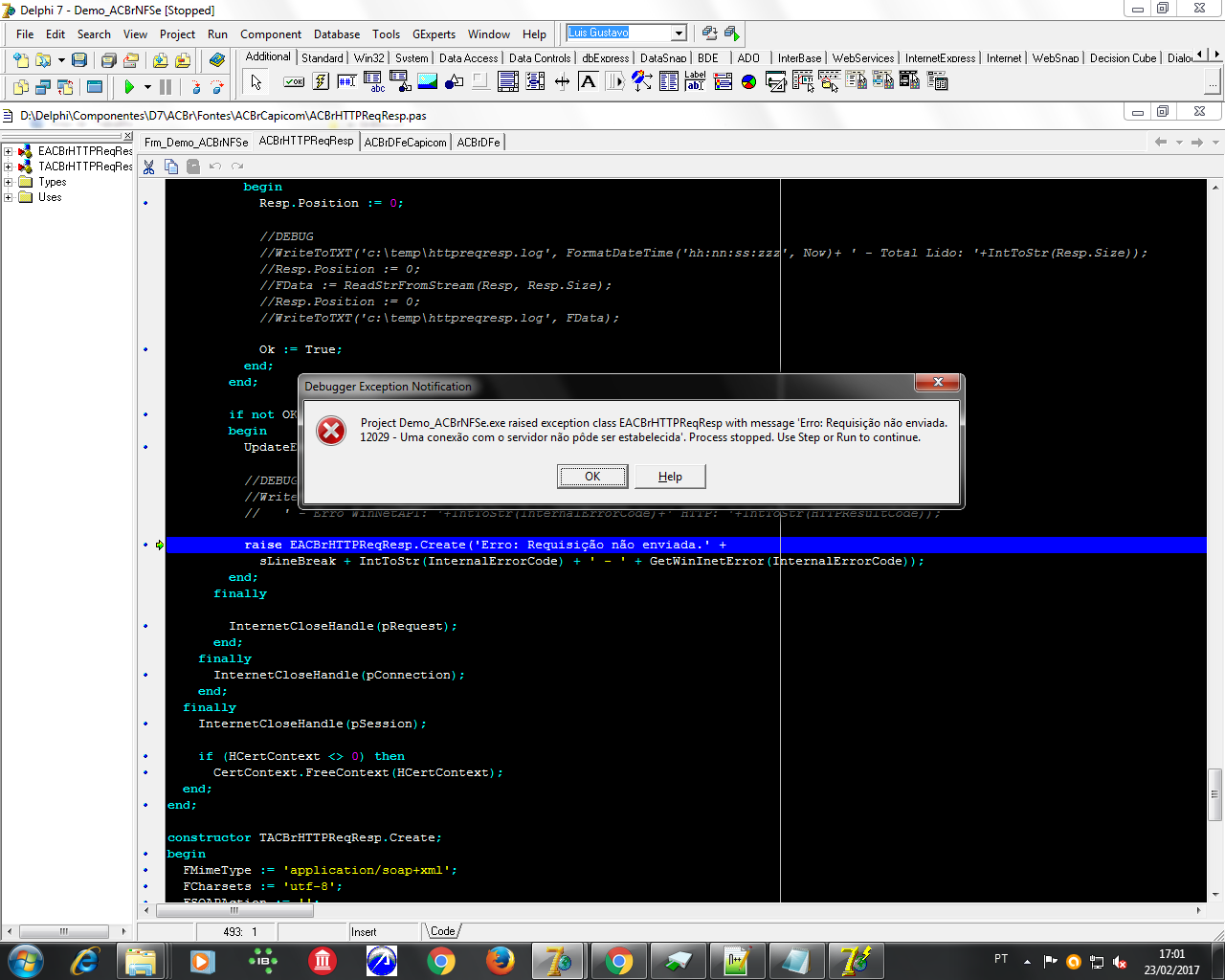Click the editor horizontal scrollbar thumb
The image size is (1225, 980).
pos(234,911)
